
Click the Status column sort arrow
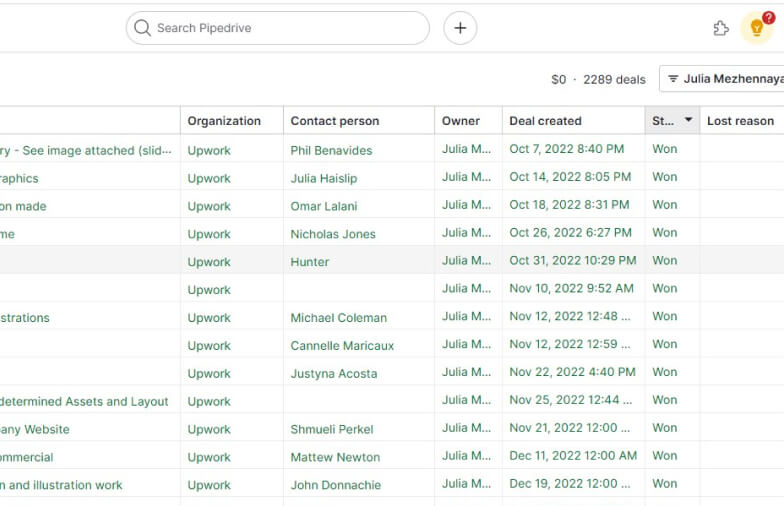(x=688, y=121)
